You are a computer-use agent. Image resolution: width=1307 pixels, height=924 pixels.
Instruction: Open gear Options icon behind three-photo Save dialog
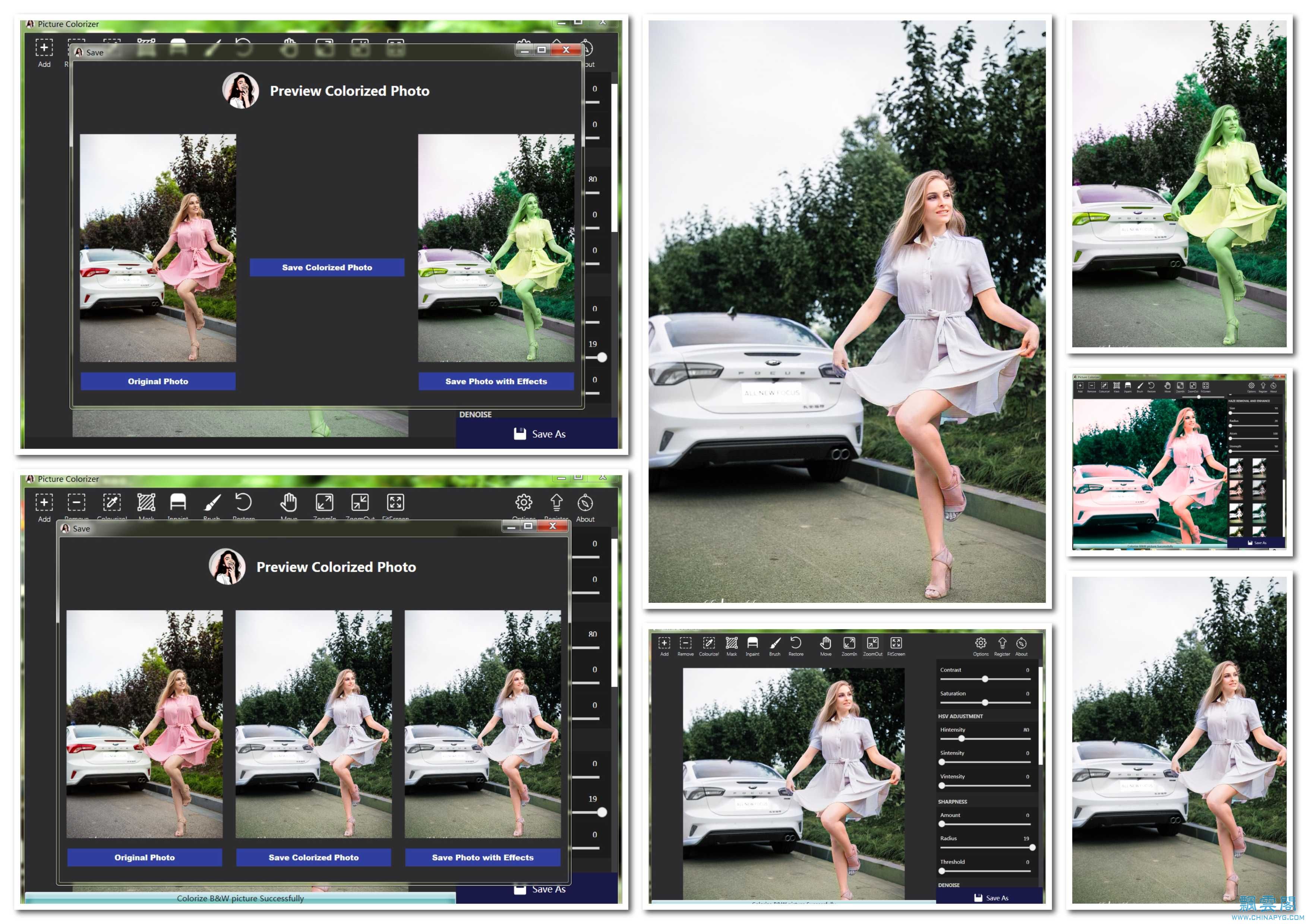(524, 502)
